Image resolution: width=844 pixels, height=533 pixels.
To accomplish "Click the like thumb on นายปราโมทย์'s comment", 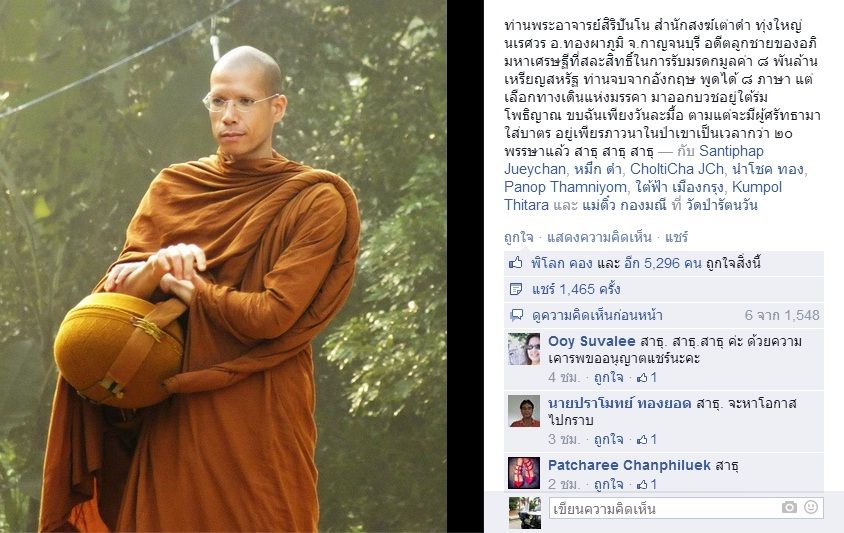I will pyautogui.click(x=642, y=439).
